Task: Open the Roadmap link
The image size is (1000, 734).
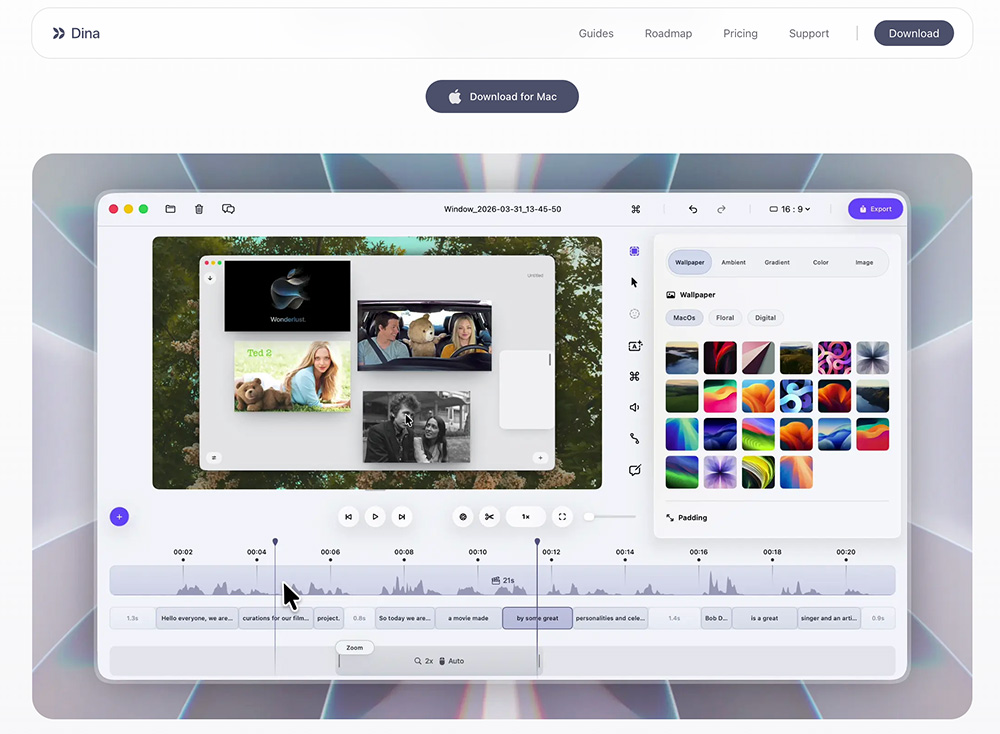Action: [668, 33]
